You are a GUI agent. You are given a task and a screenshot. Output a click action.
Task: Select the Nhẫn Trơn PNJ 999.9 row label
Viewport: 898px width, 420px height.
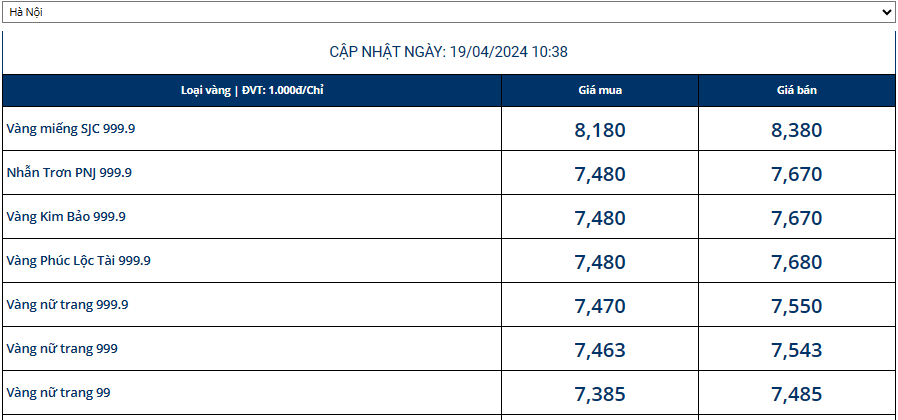point(69,173)
